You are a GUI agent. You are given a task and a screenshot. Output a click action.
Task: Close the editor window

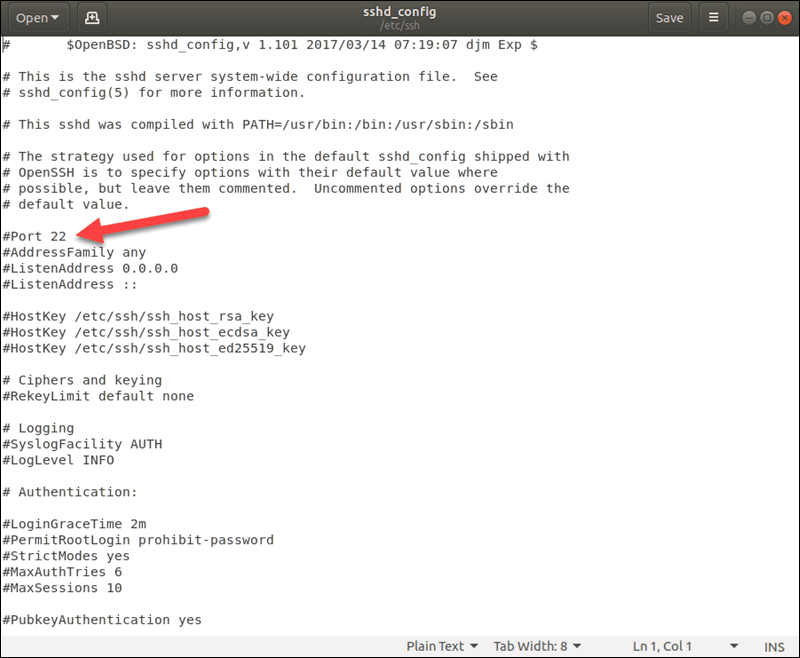783,17
